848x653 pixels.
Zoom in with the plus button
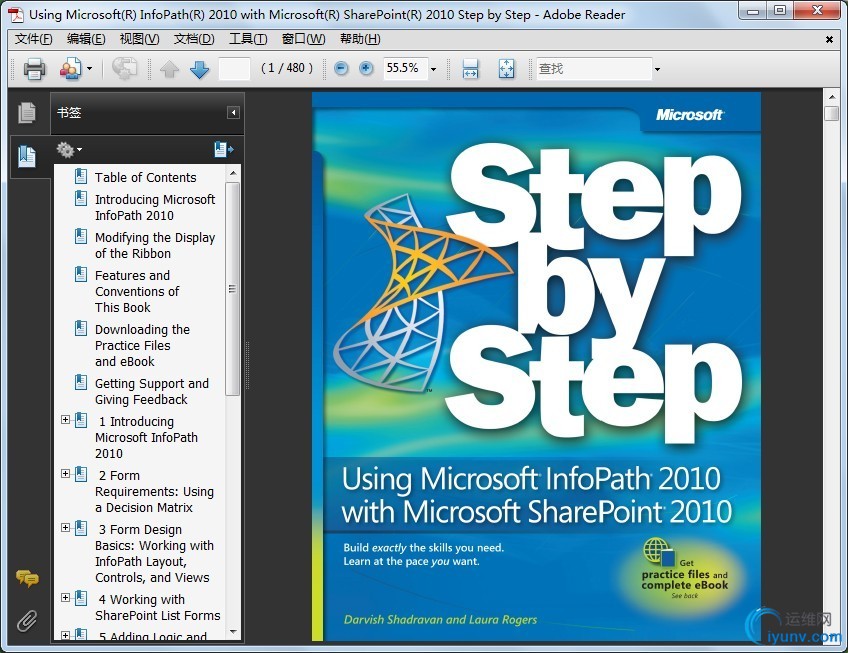point(366,68)
